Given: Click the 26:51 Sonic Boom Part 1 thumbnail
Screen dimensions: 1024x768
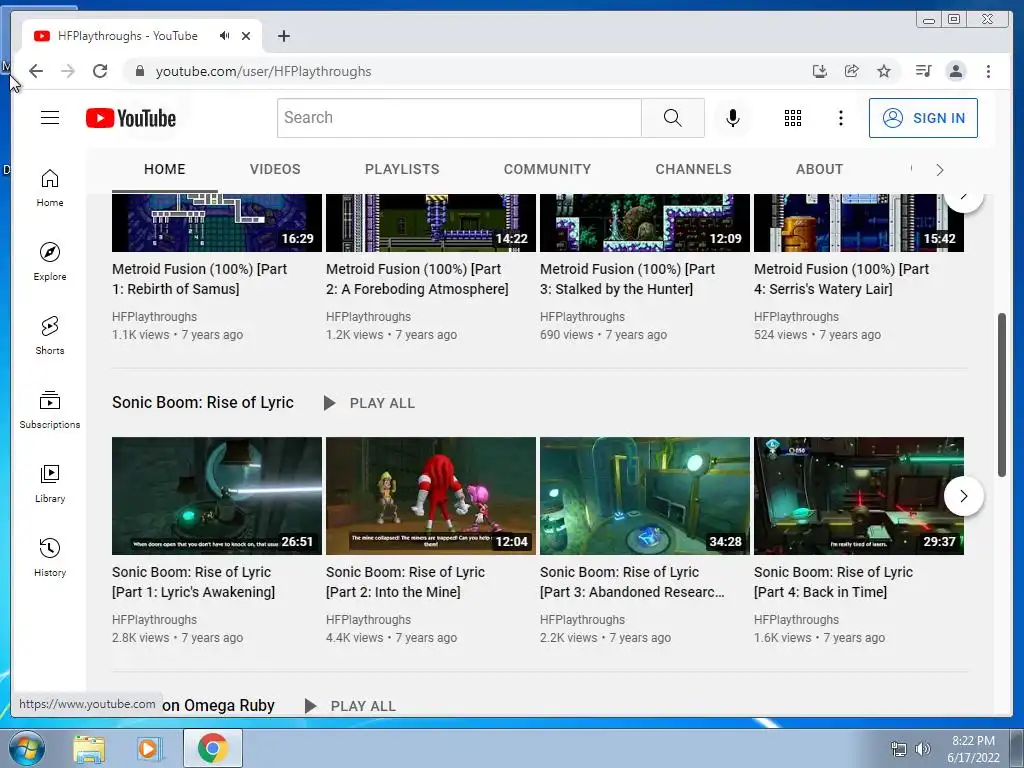Looking at the screenshot, I should pos(217,496).
